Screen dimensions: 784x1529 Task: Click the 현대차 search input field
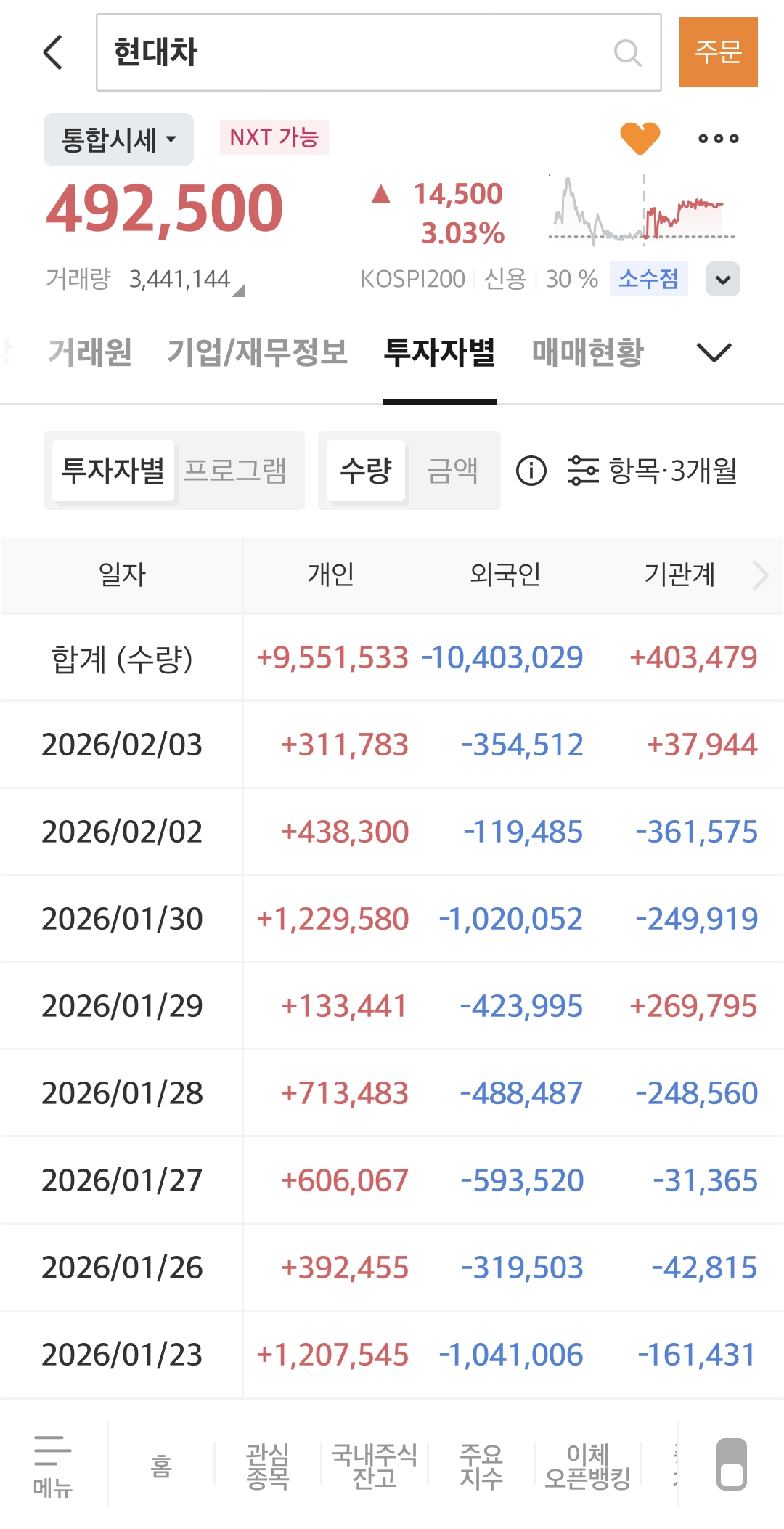click(x=356, y=52)
